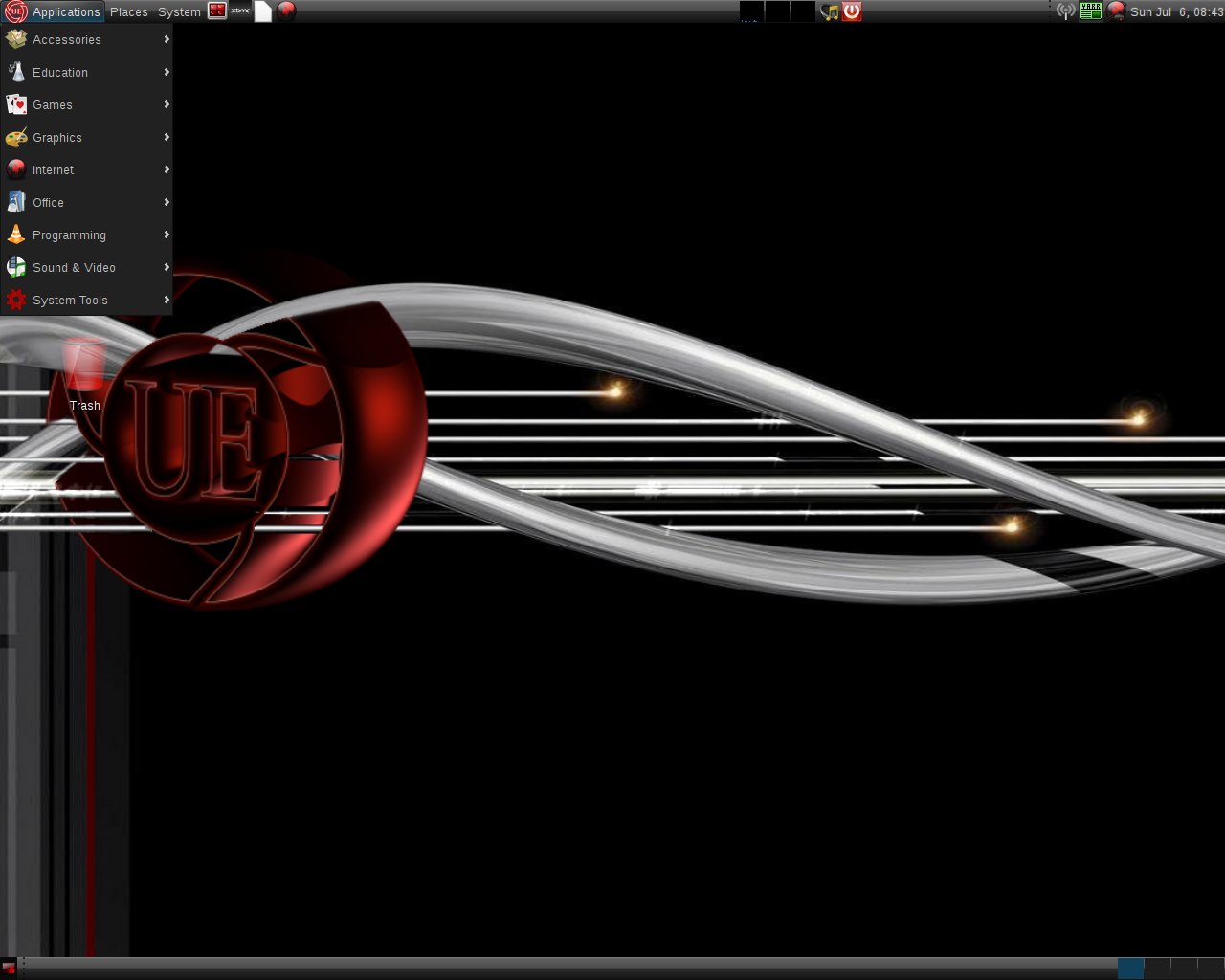Select the Trash desktop icon

coord(84,374)
